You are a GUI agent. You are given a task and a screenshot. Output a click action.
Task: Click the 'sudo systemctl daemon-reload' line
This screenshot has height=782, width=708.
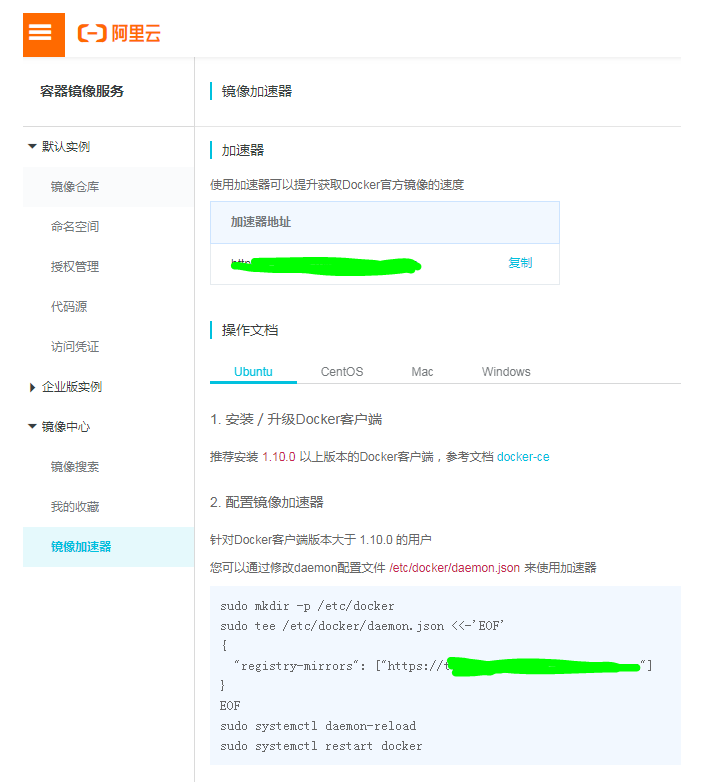[x=318, y=726]
